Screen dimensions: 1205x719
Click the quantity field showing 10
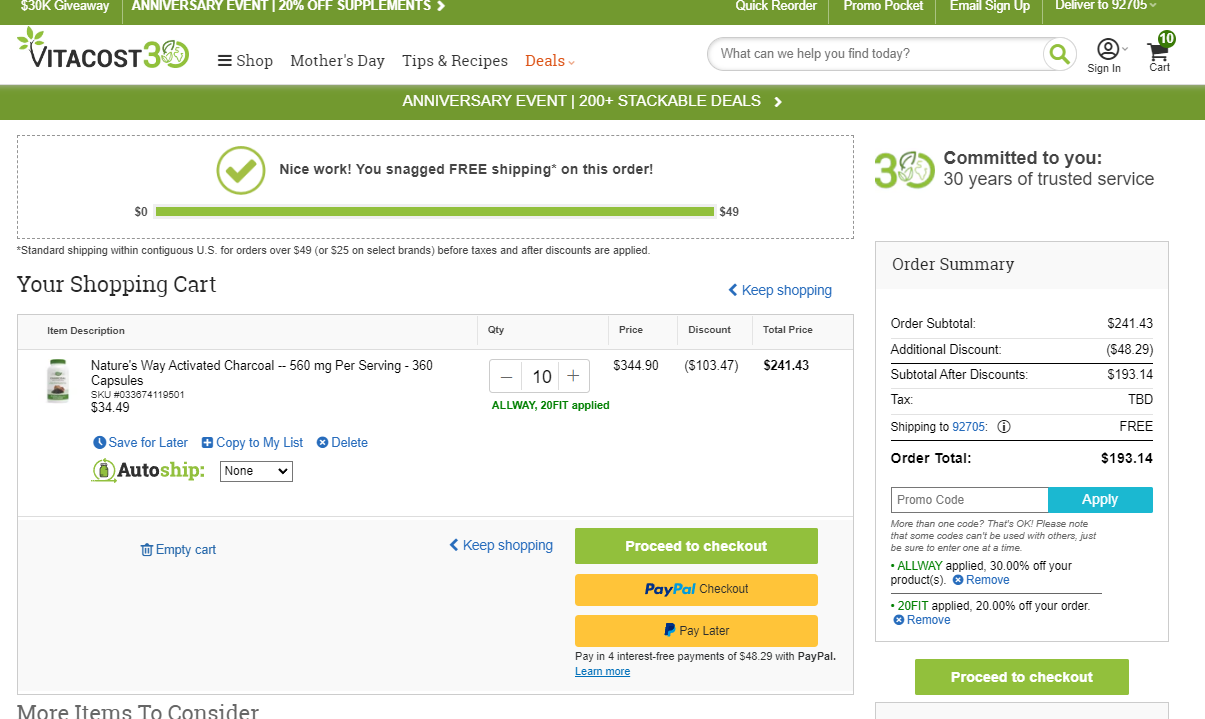pos(541,376)
